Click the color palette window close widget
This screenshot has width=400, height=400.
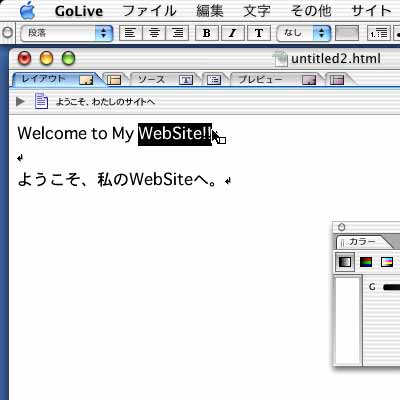tap(341, 227)
